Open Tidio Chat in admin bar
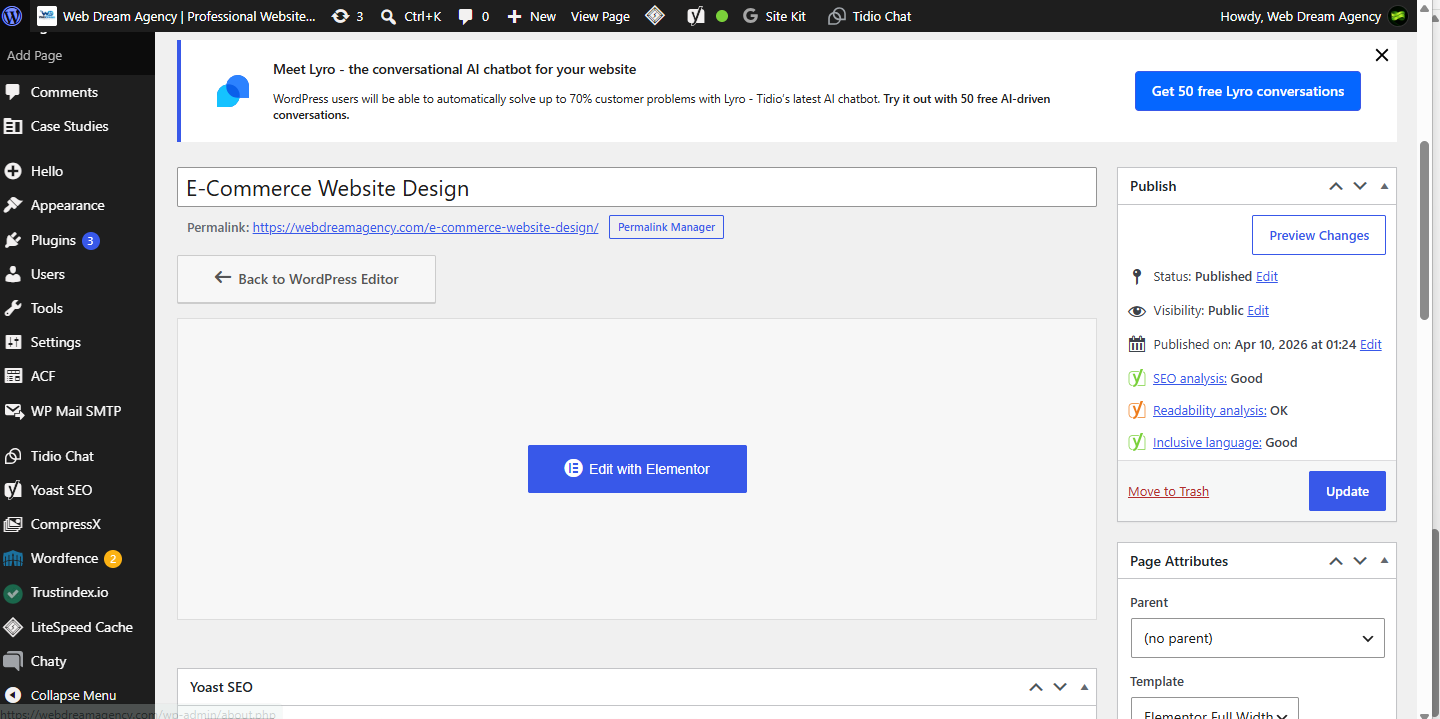The width and height of the screenshot is (1440, 719). click(x=870, y=16)
